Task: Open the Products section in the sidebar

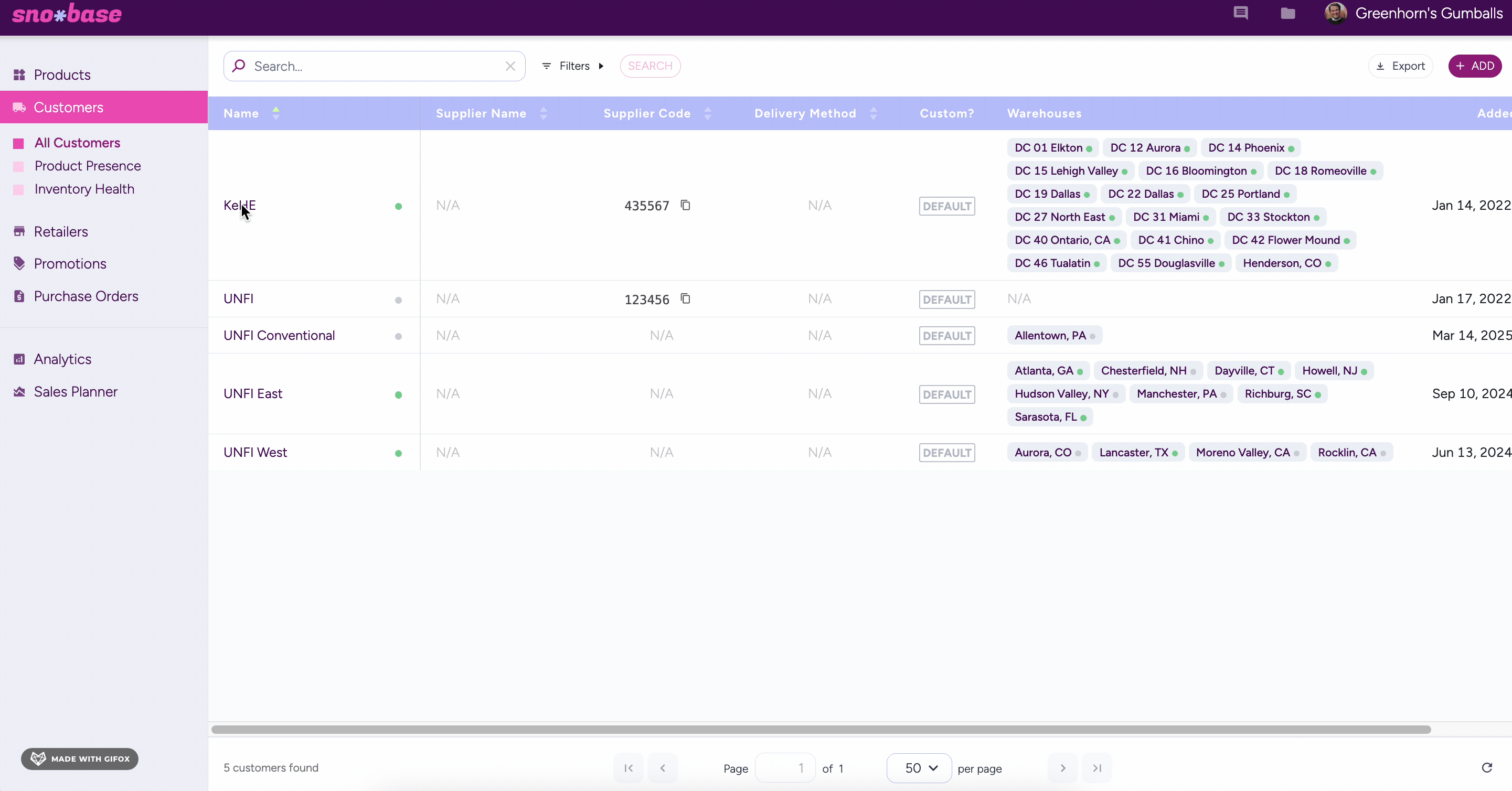Action: pos(61,74)
